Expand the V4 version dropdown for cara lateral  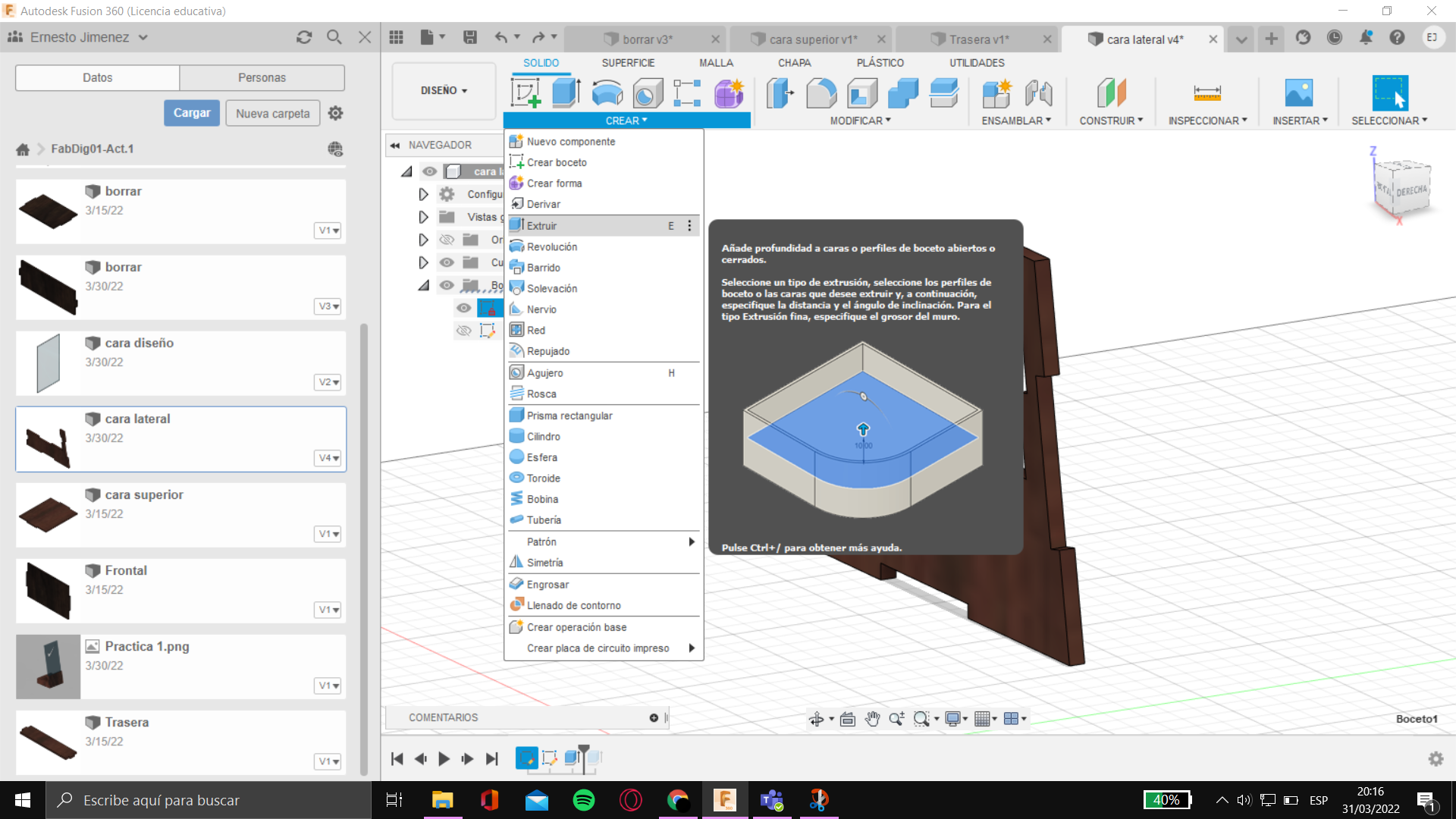[x=328, y=458]
